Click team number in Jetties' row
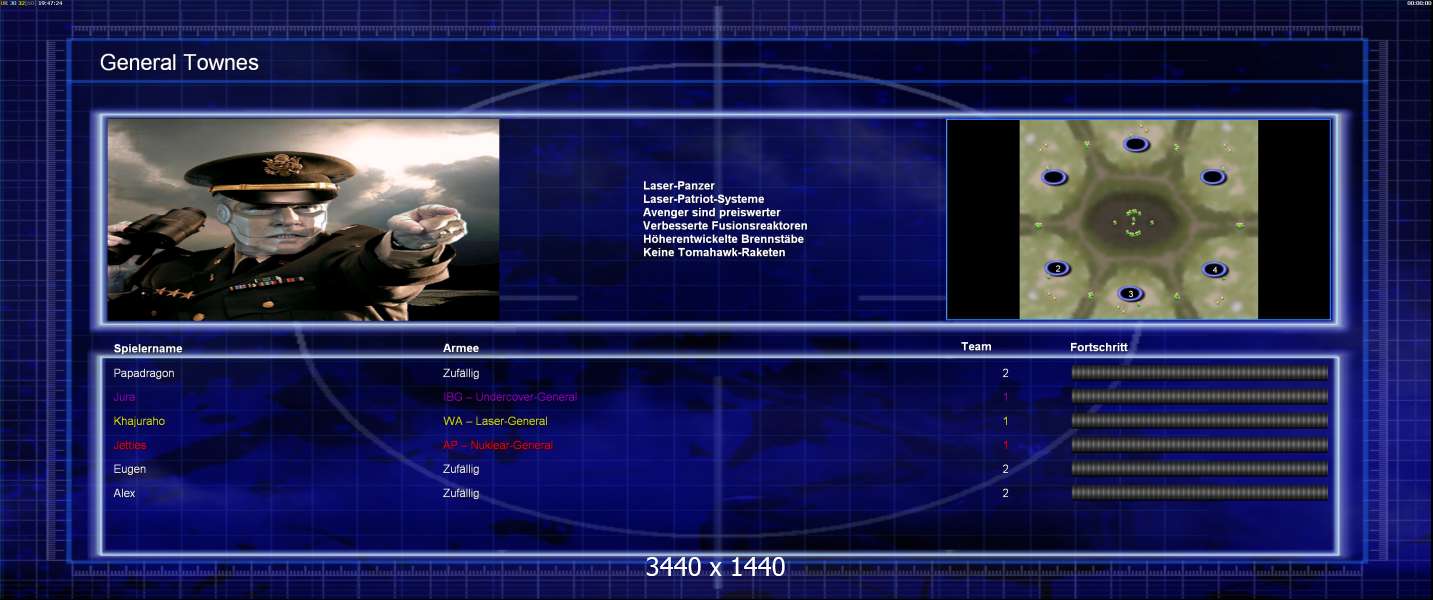1433x600 pixels. tap(1005, 445)
